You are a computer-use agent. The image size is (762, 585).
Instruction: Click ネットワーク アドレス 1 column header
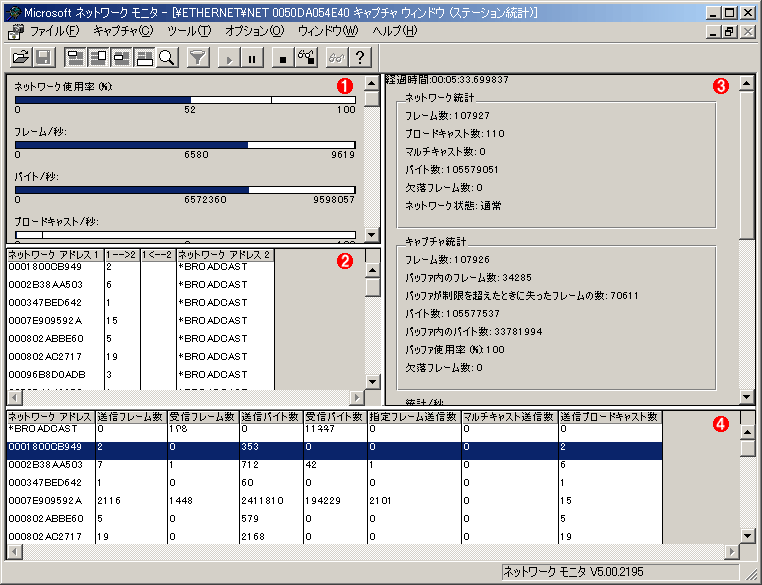tap(55, 255)
